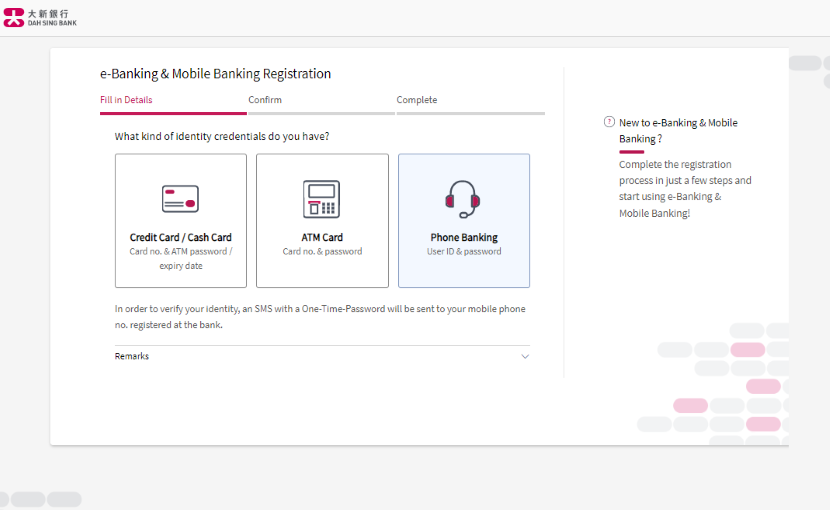The height and width of the screenshot is (510, 830).
Task: Click the ATM machine icon
Action: click(321, 199)
